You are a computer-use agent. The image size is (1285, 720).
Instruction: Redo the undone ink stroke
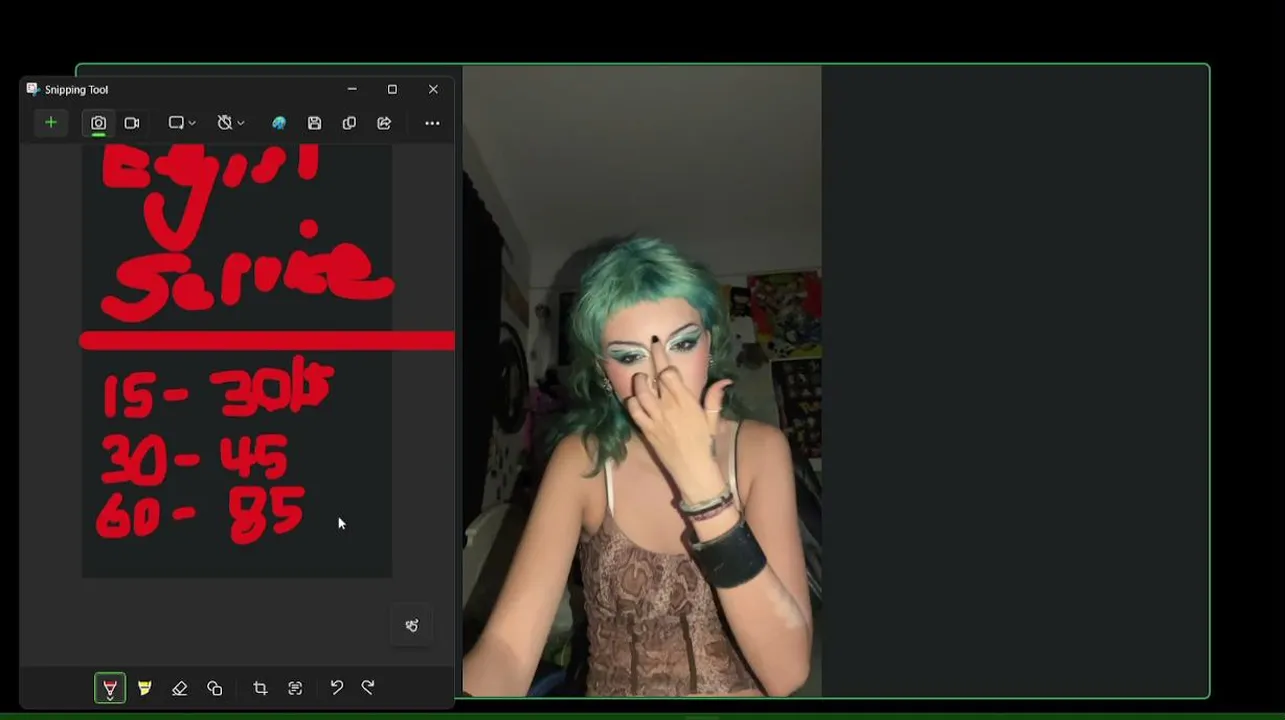368,688
